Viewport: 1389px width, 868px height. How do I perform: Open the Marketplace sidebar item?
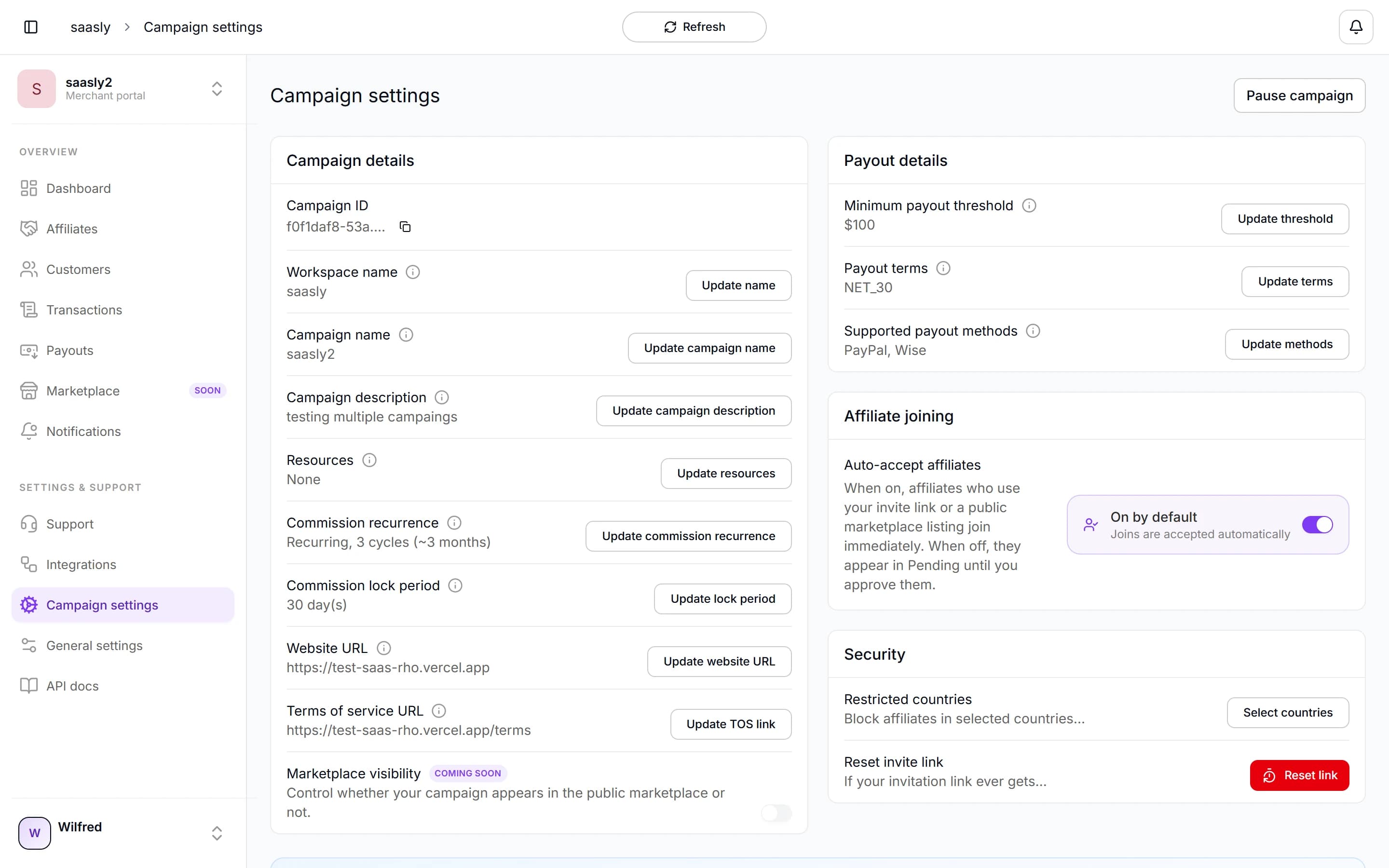pyautogui.click(x=123, y=391)
